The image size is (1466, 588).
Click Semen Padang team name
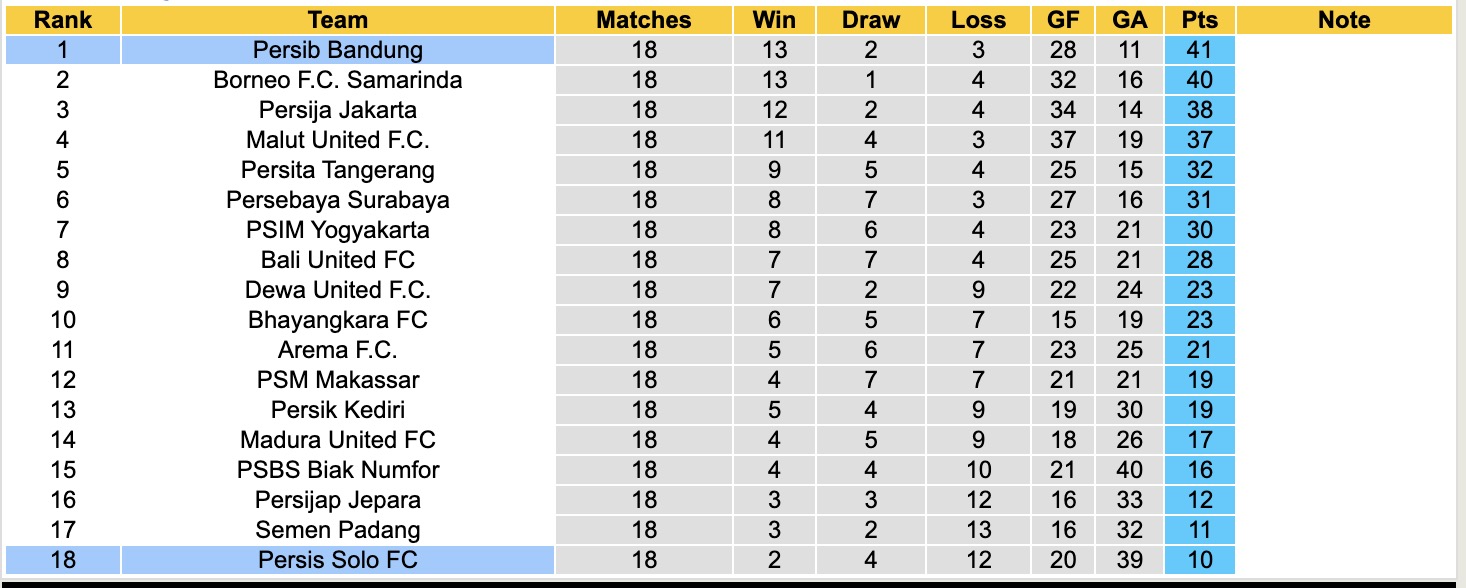coord(338,530)
